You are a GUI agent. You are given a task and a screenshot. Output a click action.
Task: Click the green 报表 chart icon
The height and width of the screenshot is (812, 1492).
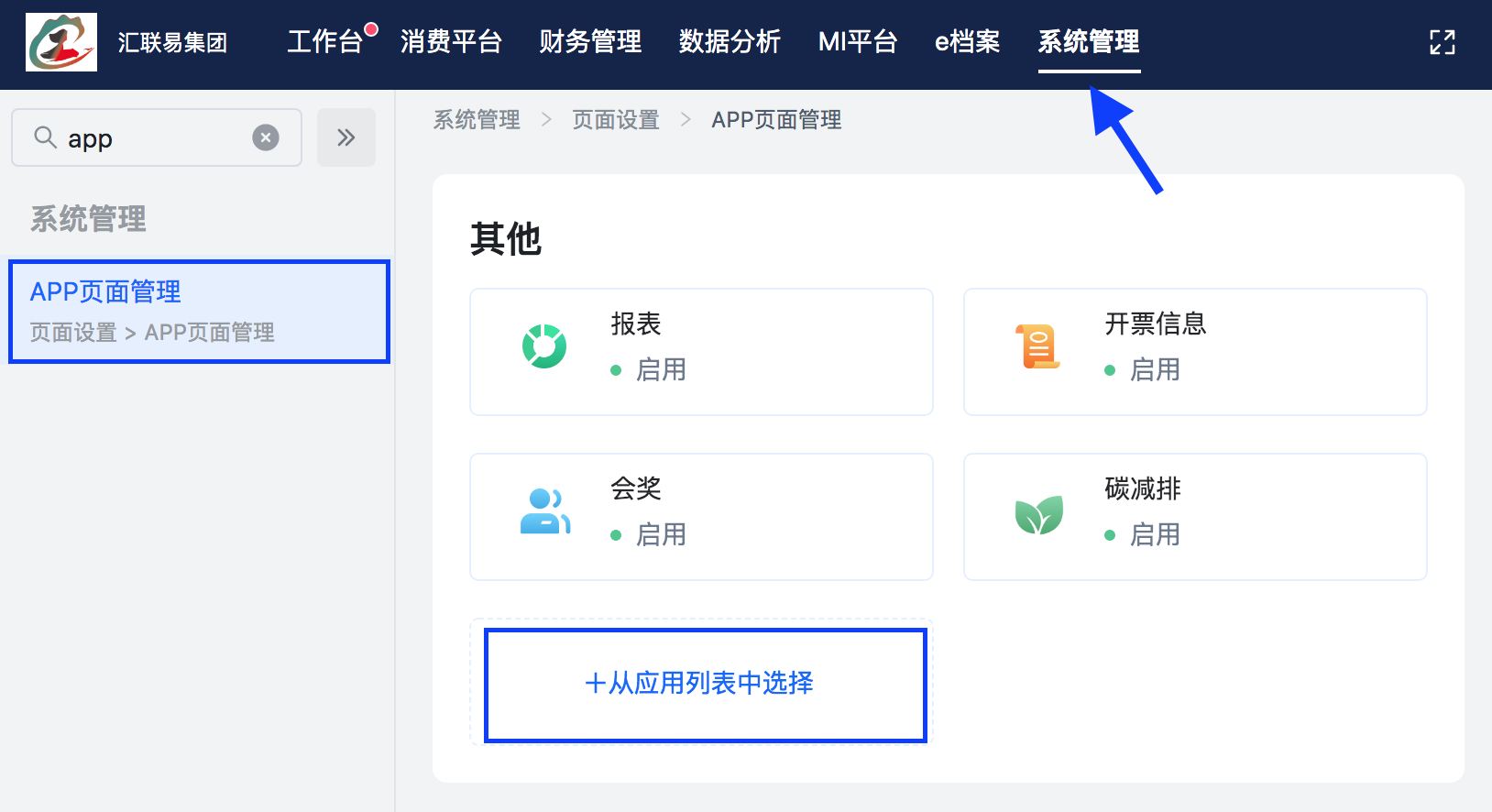click(x=544, y=346)
